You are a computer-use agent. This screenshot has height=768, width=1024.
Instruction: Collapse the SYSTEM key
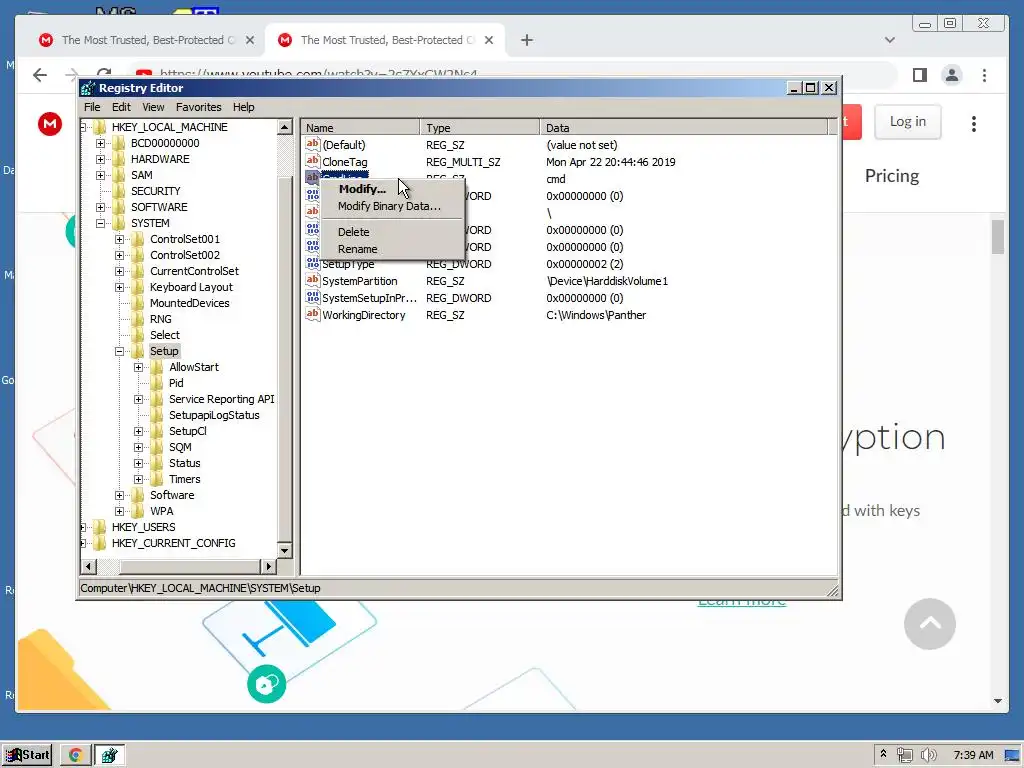point(101,223)
